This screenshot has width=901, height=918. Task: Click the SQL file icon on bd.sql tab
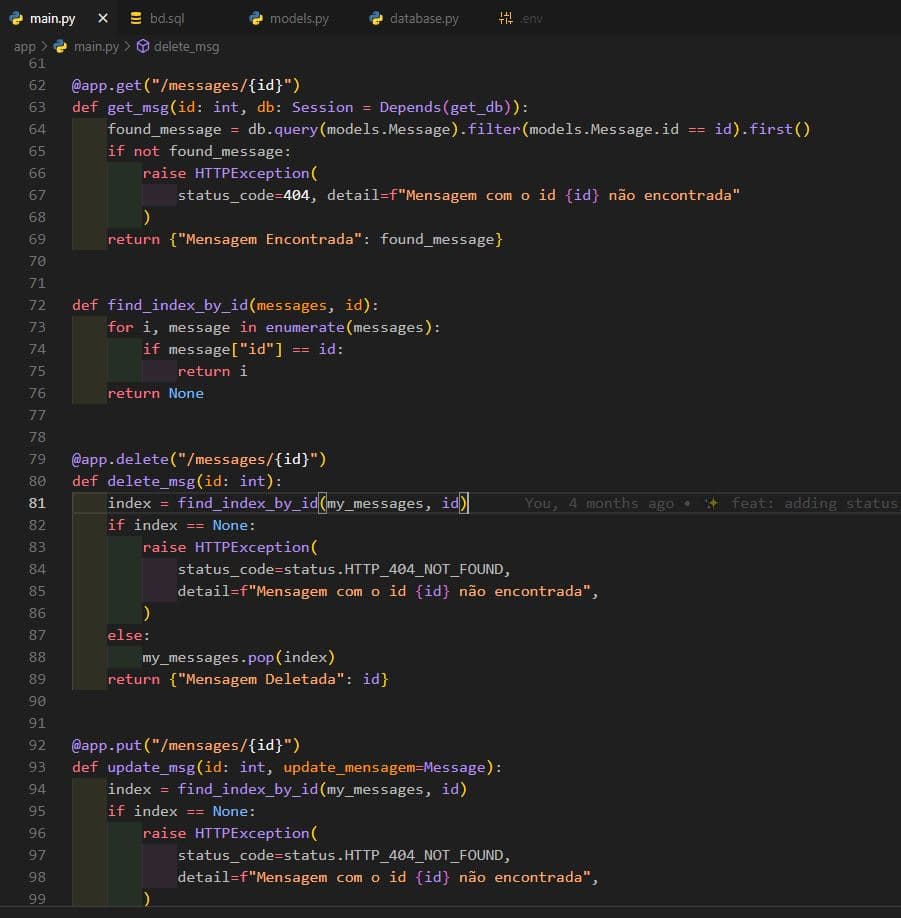pos(136,17)
